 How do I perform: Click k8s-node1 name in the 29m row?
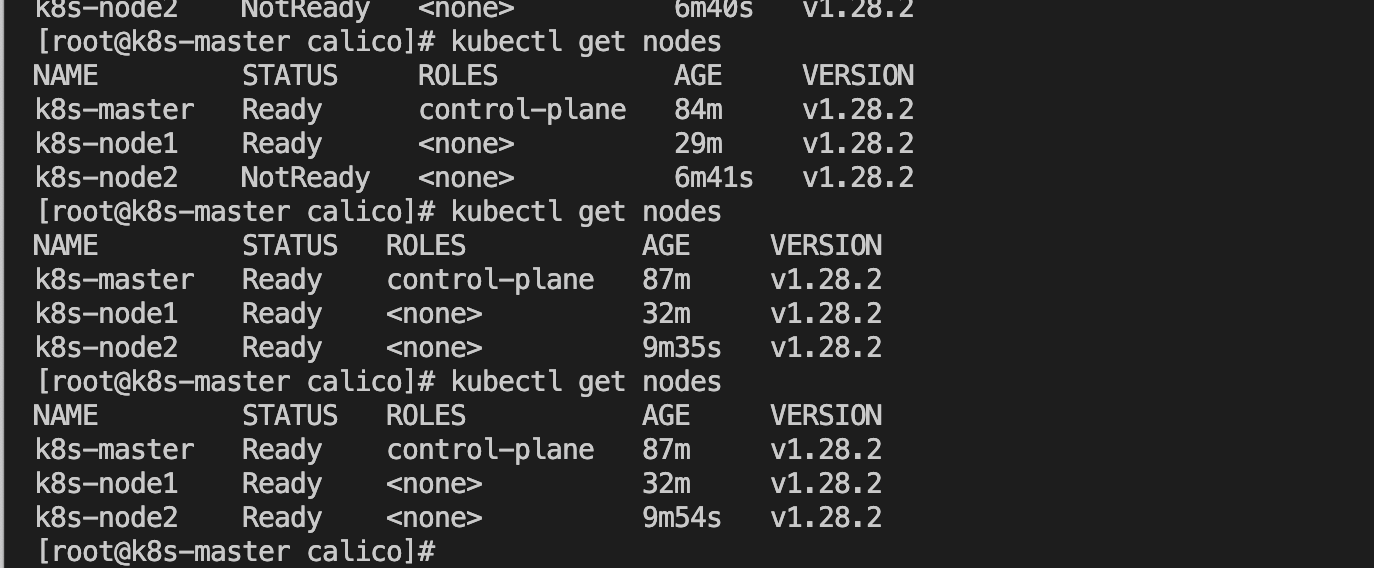click(x=106, y=143)
